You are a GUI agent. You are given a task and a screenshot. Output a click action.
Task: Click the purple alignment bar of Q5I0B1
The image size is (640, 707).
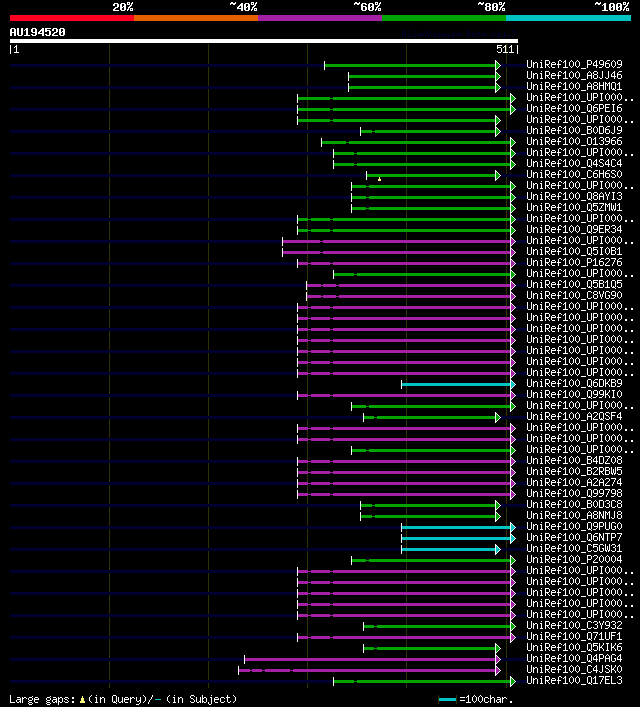[397, 252]
